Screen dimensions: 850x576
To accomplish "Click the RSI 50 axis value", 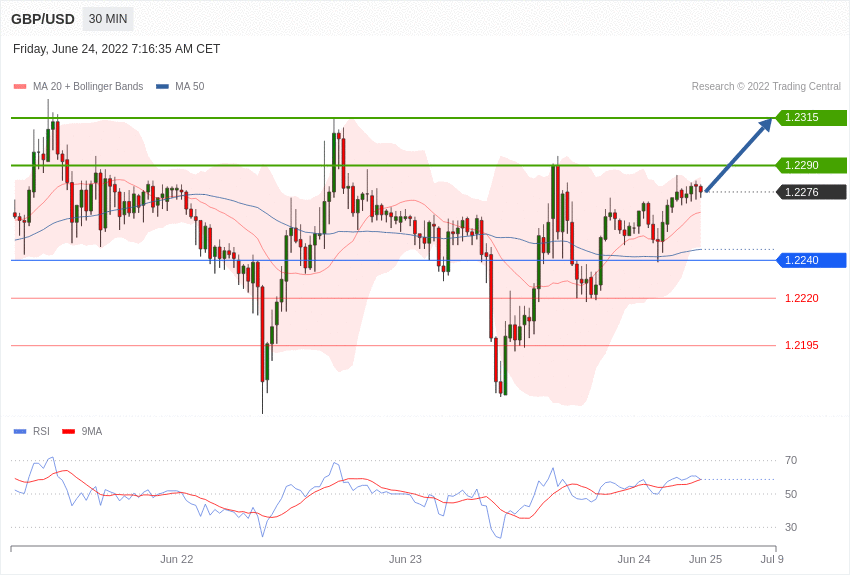I will coord(791,494).
